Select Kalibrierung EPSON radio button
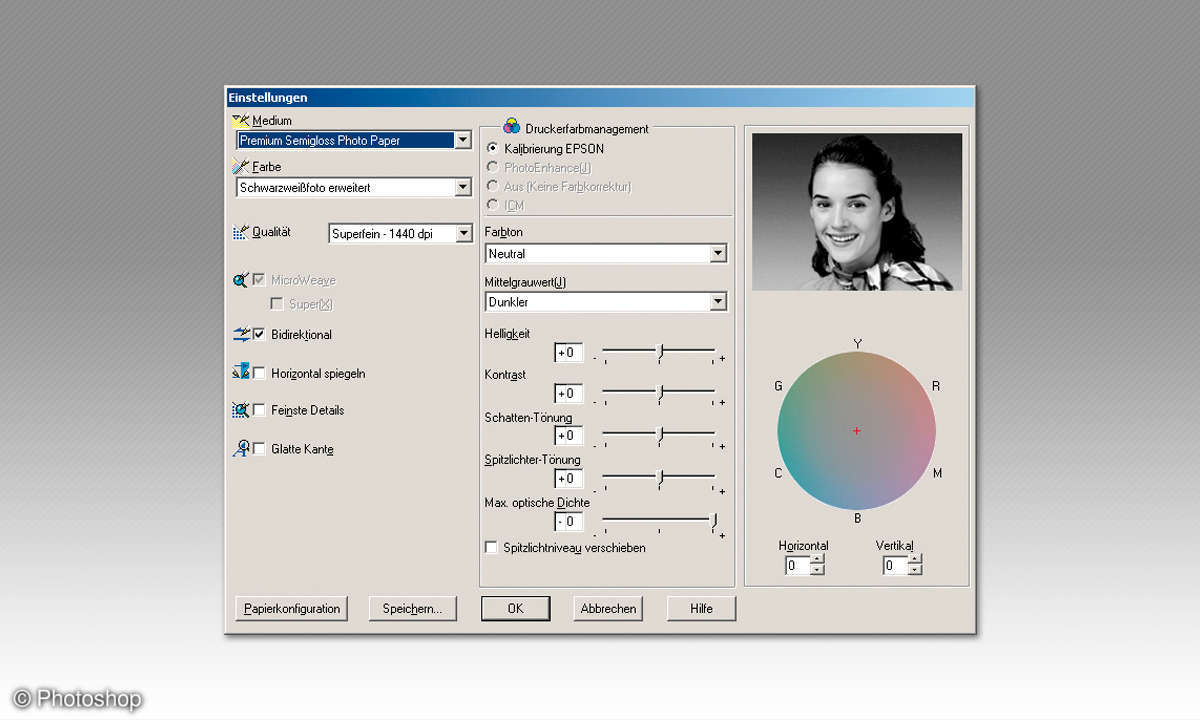1200x720 pixels. 492,148
